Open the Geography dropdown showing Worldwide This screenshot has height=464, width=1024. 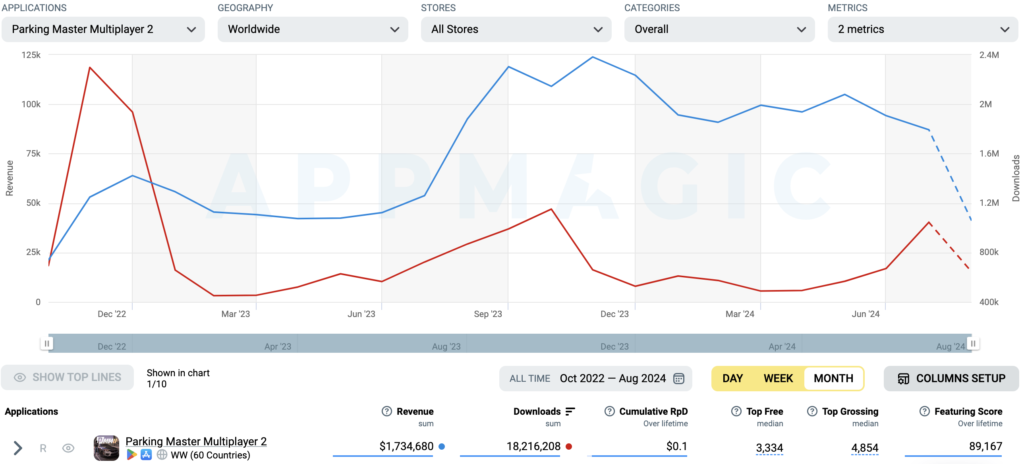[313, 29]
